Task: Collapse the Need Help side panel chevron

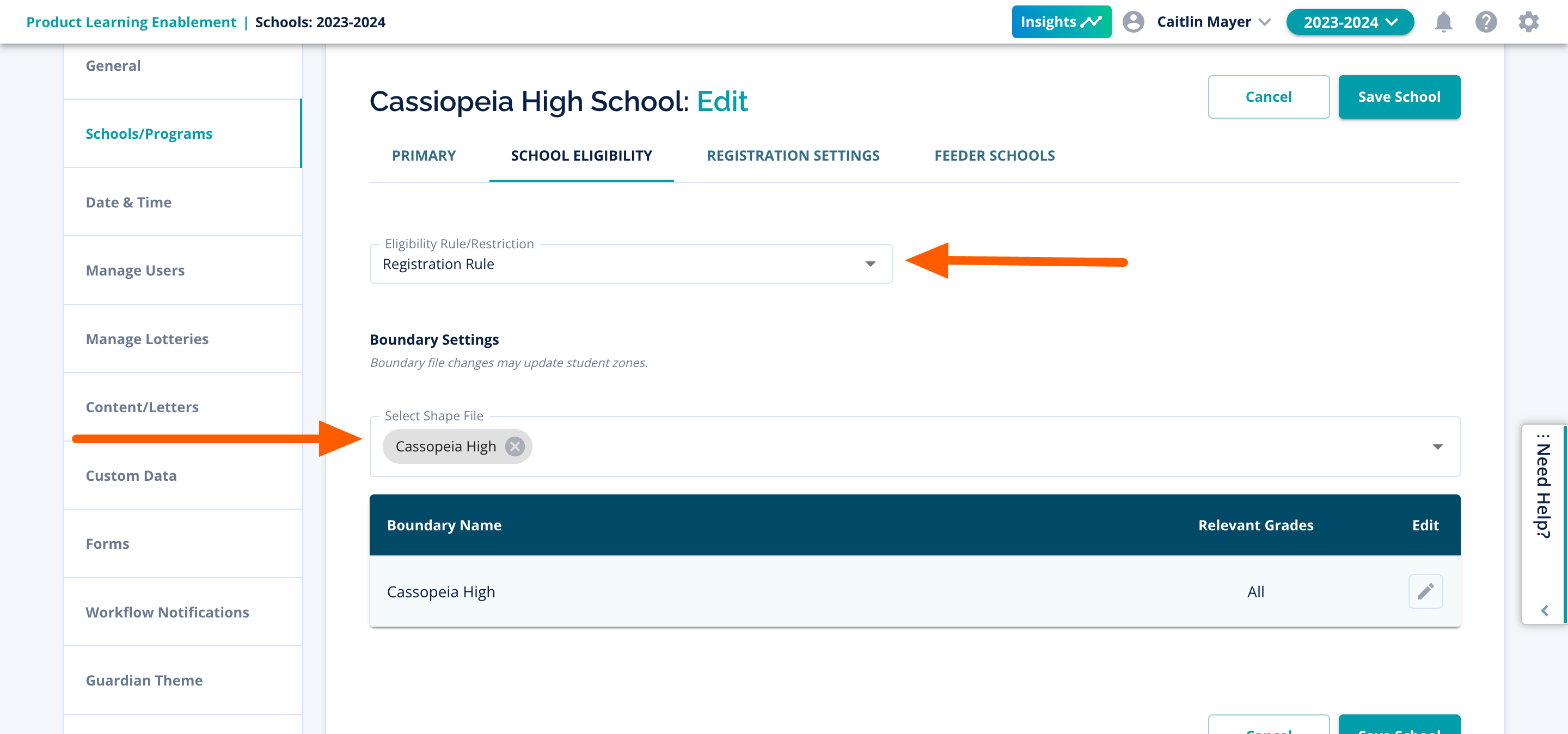Action: [1544, 610]
